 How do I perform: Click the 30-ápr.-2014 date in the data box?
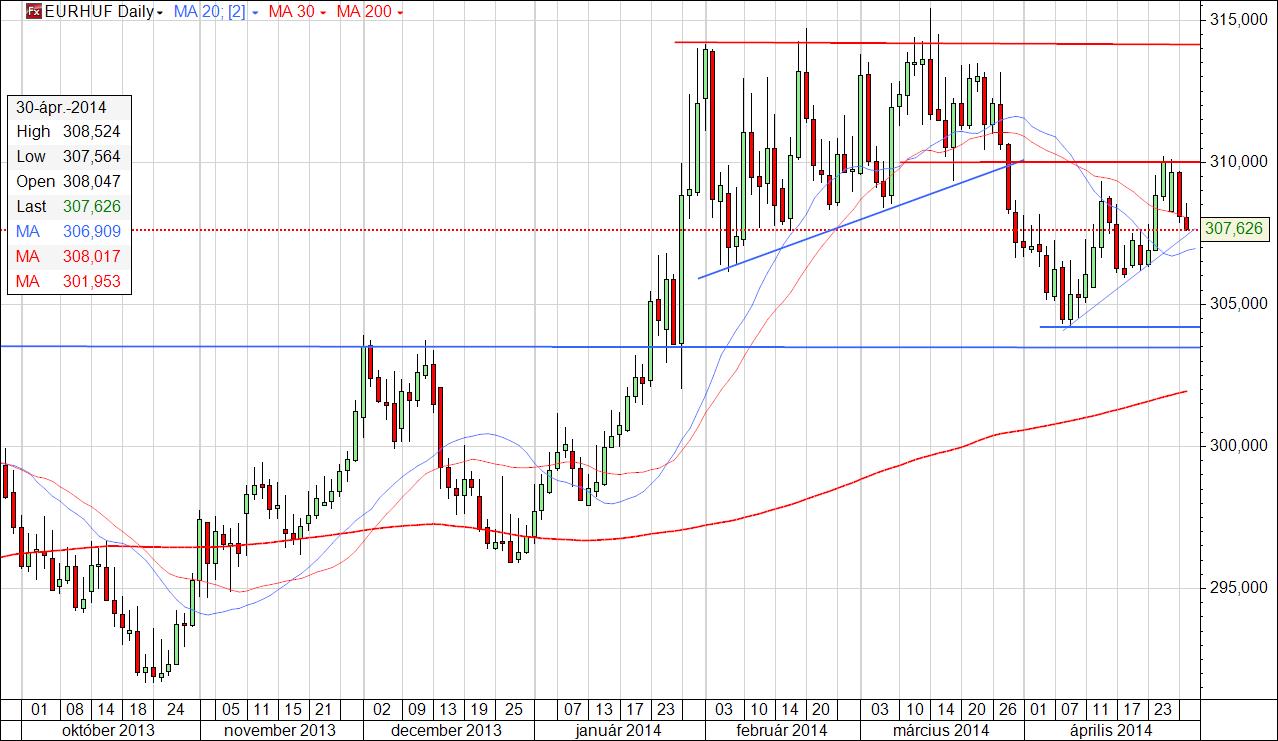point(60,107)
